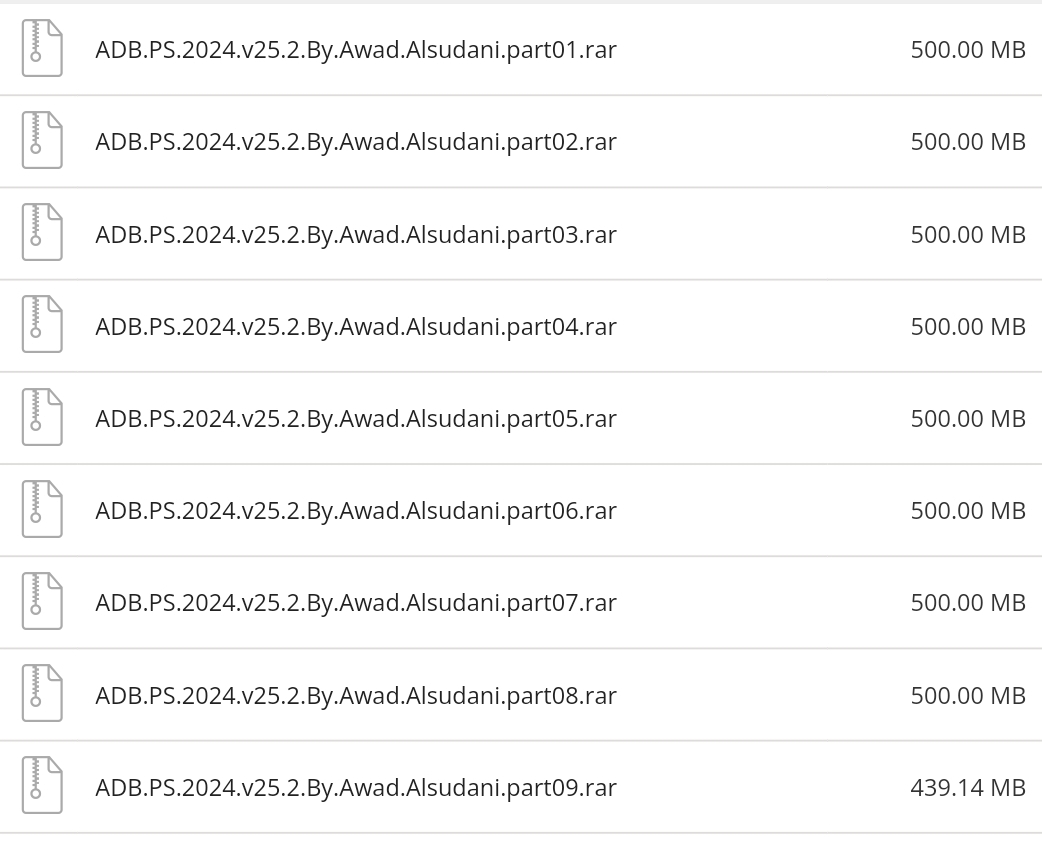Open the part09.rar file name link
This screenshot has height=847, width=1042.
[355, 787]
